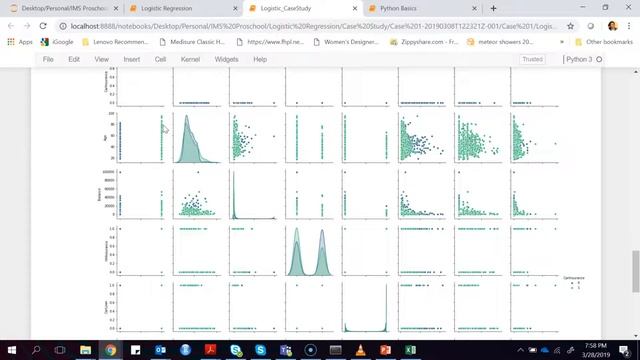Image resolution: width=640 pixels, height=360 pixels.
Task: Open PowerPoint from the taskbar
Action: click(x=385, y=350)
